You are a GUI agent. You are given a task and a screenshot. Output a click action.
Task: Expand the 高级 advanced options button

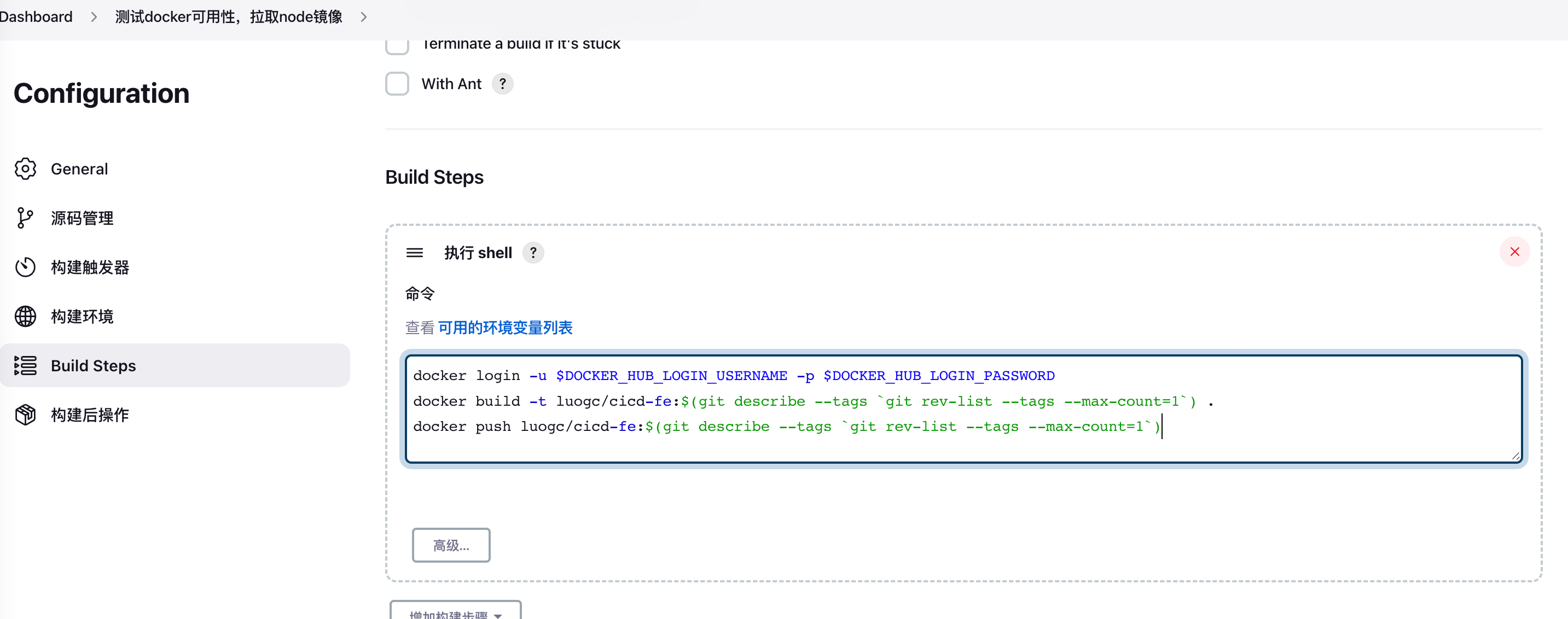[451, 545]
